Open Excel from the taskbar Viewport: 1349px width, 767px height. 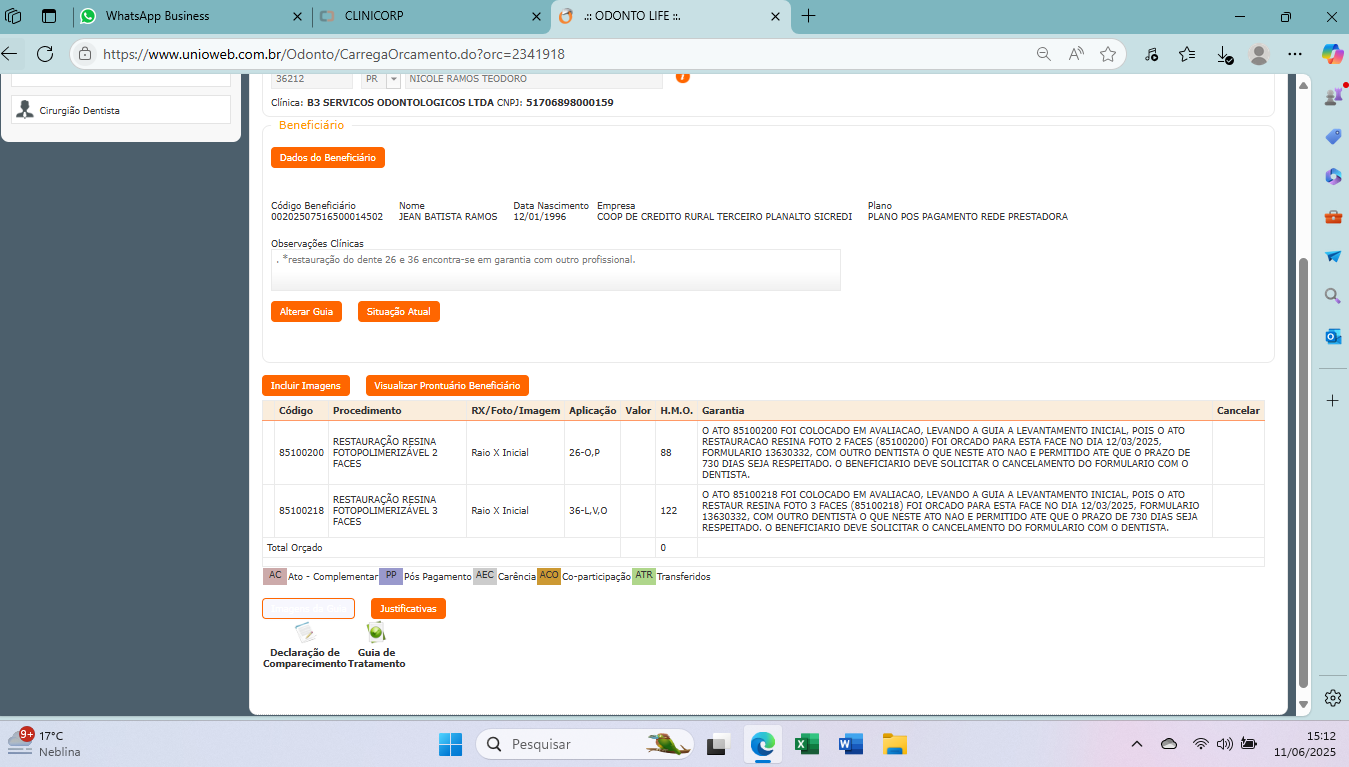tap(807, 744)
